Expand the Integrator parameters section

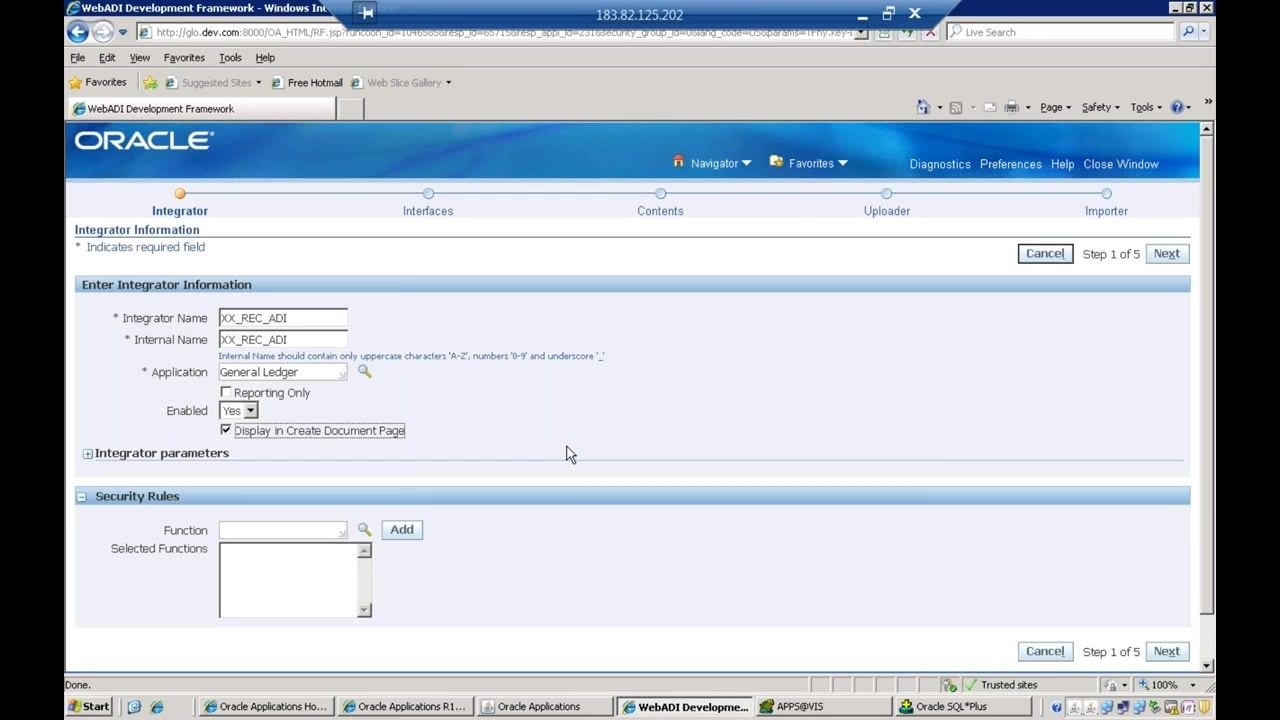click(88, 454)
